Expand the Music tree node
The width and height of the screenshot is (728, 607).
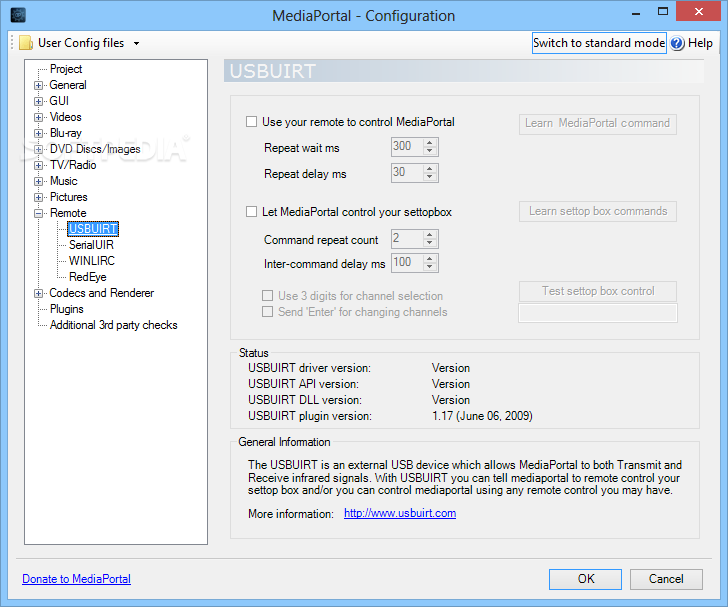coord(39,182)
